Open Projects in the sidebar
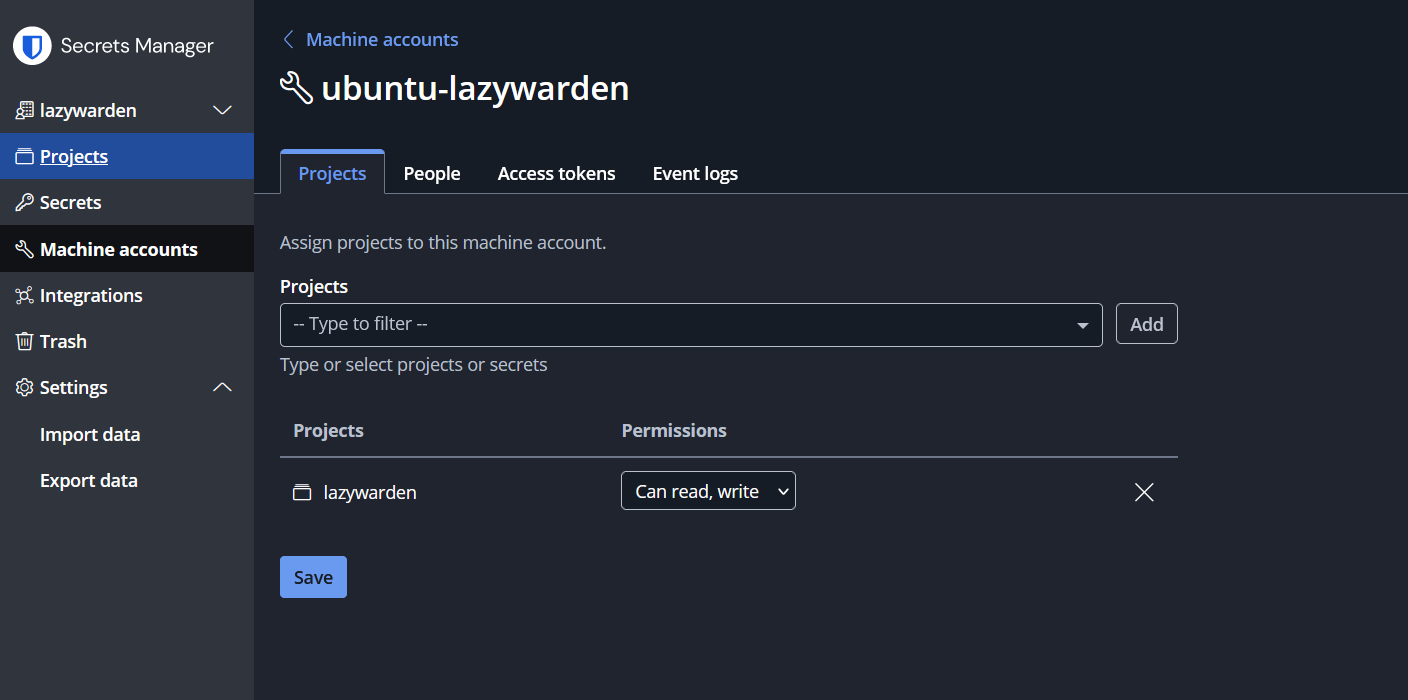The width and height of the screenshot is (1408, 700). [x=127, y=156]
